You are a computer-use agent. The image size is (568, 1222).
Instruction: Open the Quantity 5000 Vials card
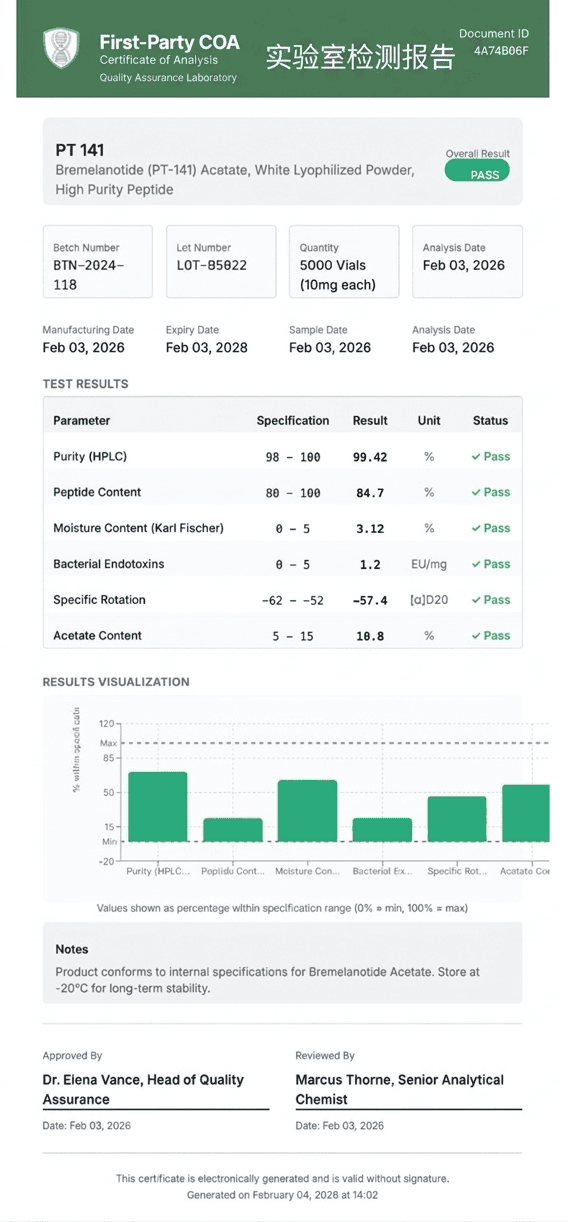[x=344, y=261]
